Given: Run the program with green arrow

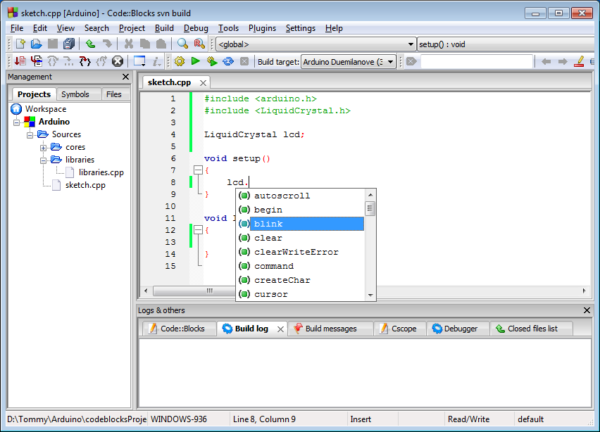Looking at the screenshot, I should [196, 61].
